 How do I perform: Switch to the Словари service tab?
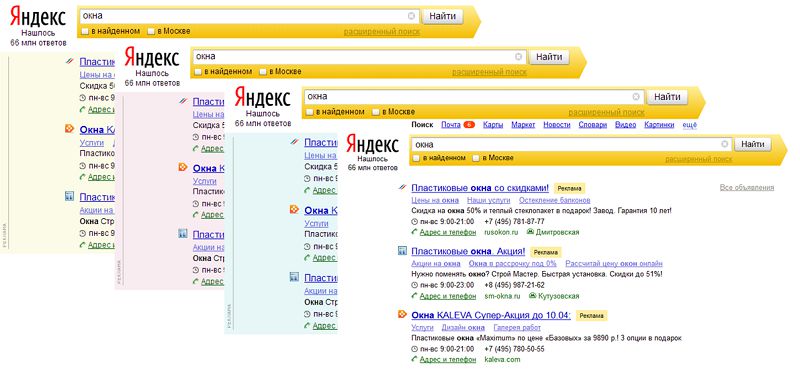coord(592,125)
